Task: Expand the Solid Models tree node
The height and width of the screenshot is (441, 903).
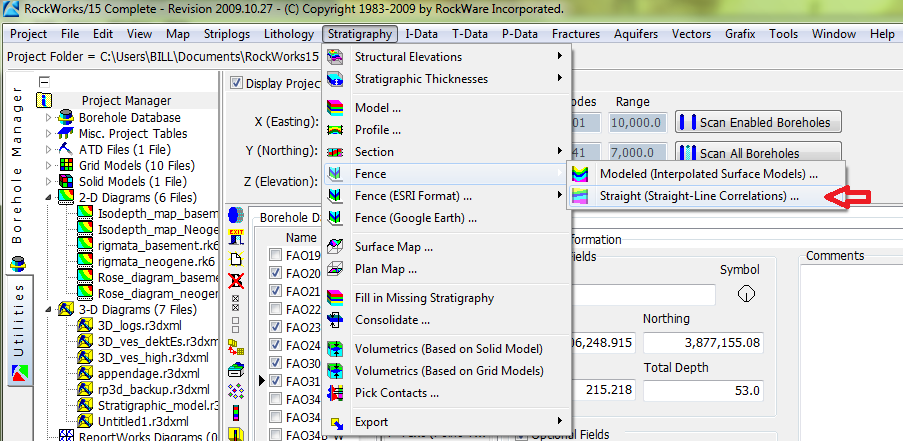Action: [x=48, y=182]
